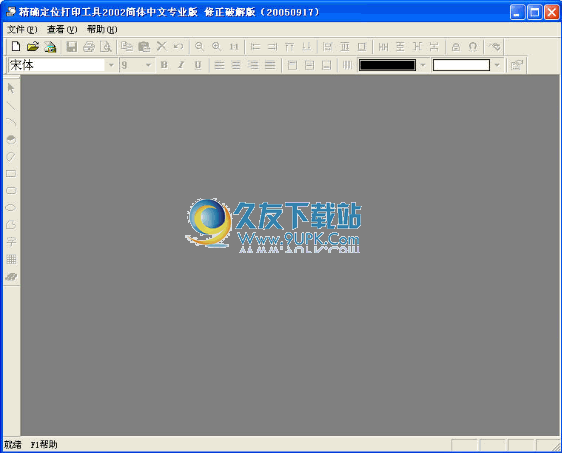Open the black color dropdown arrow
Viewport: 562px width, 453px height.
coord(423,65)
